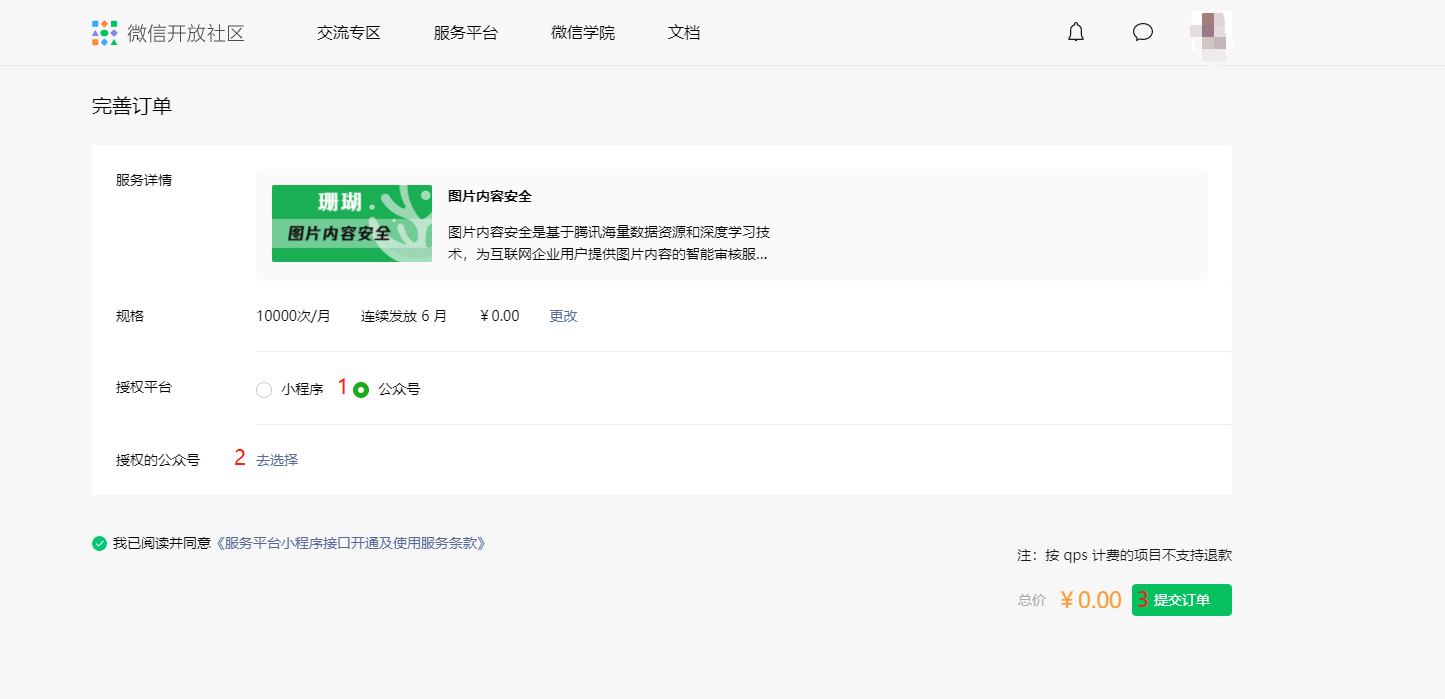Open the 服务平台 menu item
The width and height of the screenshot is (1445, 699).
pyautogui.click(x=466, y=33)
